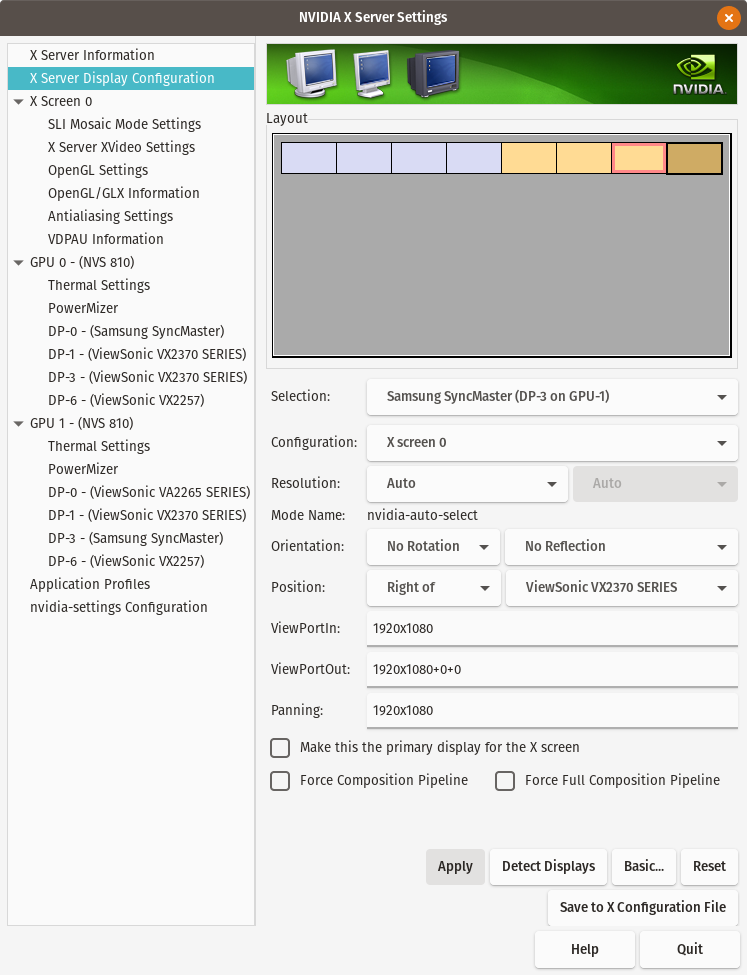Select Application Profiles in the sidebar
Screen dimensions: 747x975
(90, 585)
